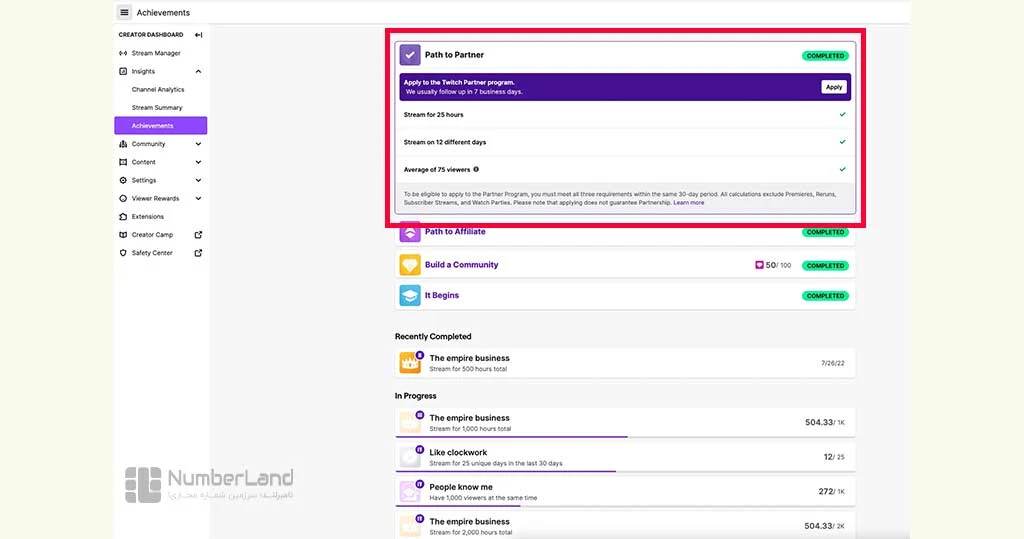Select the Achievements sidebar item
1024x539 pixels.
(x=161, y=125)
